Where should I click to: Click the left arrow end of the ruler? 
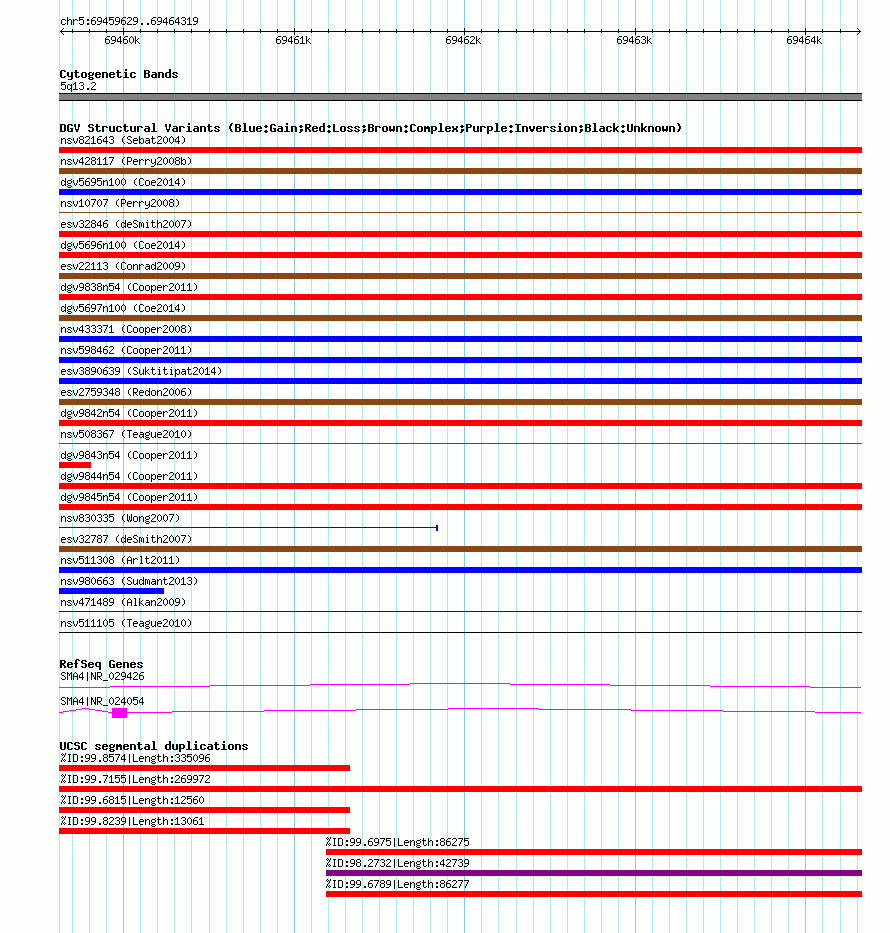62,31
